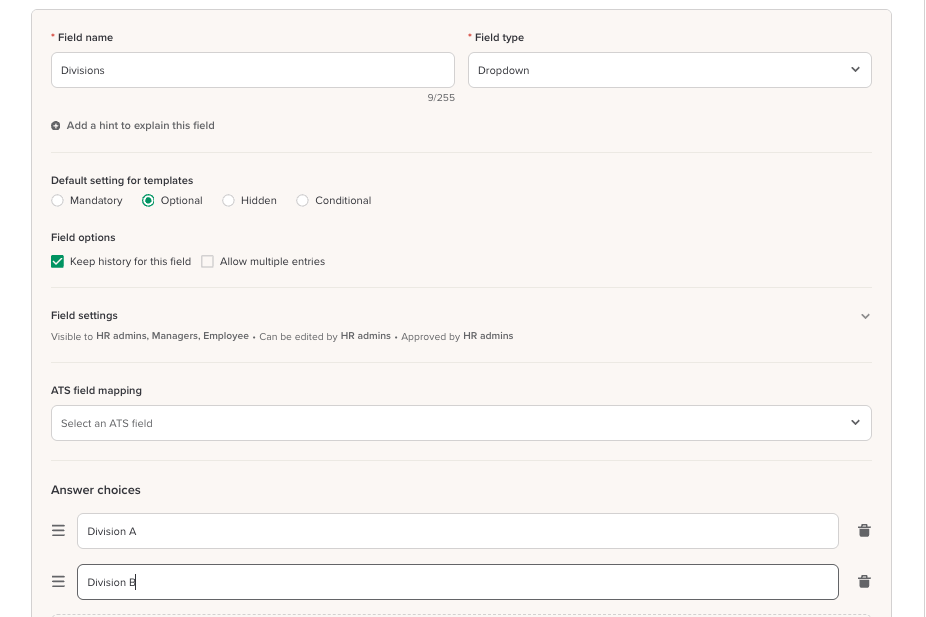Enable Allow multiple entries checkbox

208,262
